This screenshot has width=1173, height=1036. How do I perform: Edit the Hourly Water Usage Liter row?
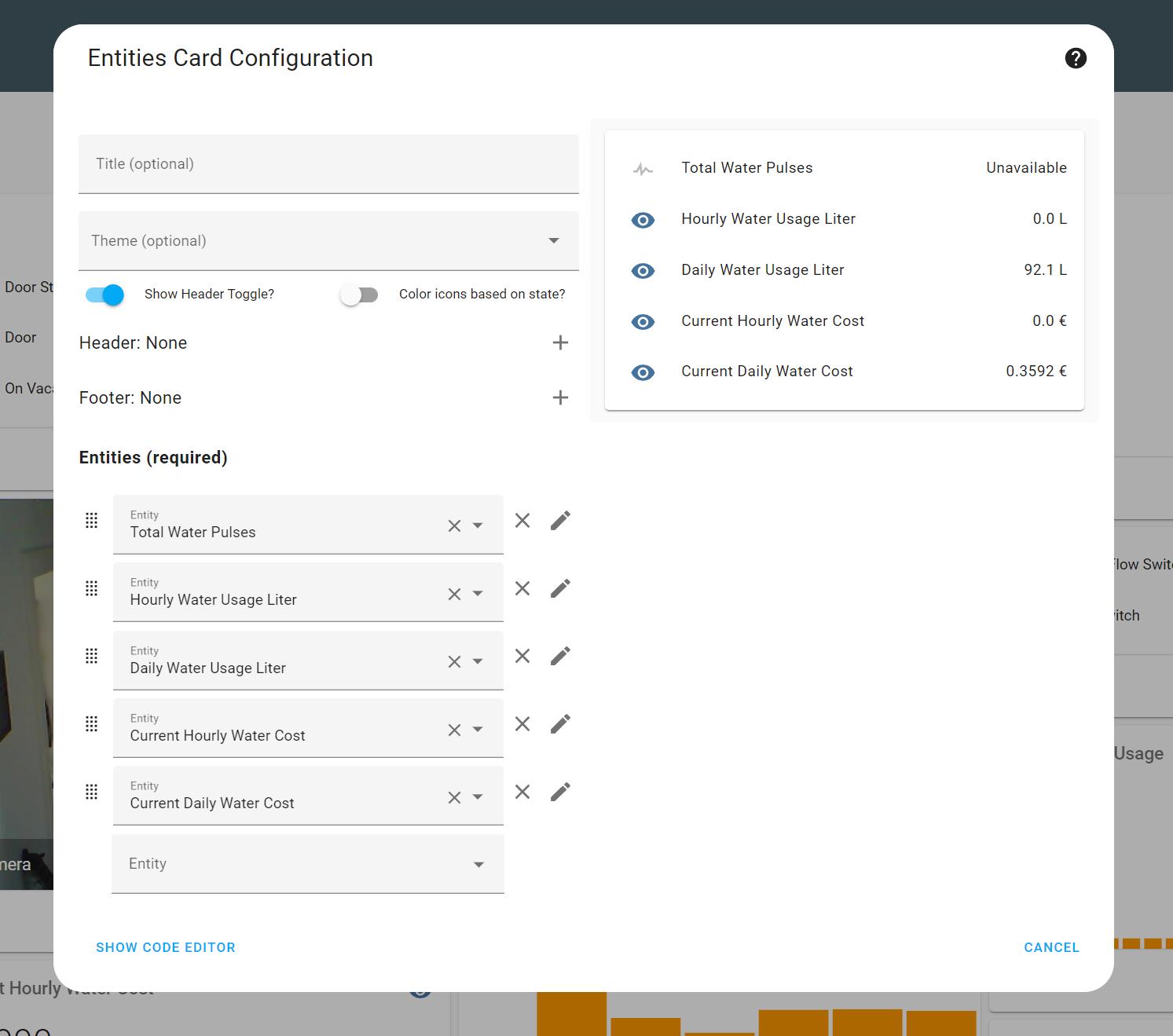coord(560,588)
